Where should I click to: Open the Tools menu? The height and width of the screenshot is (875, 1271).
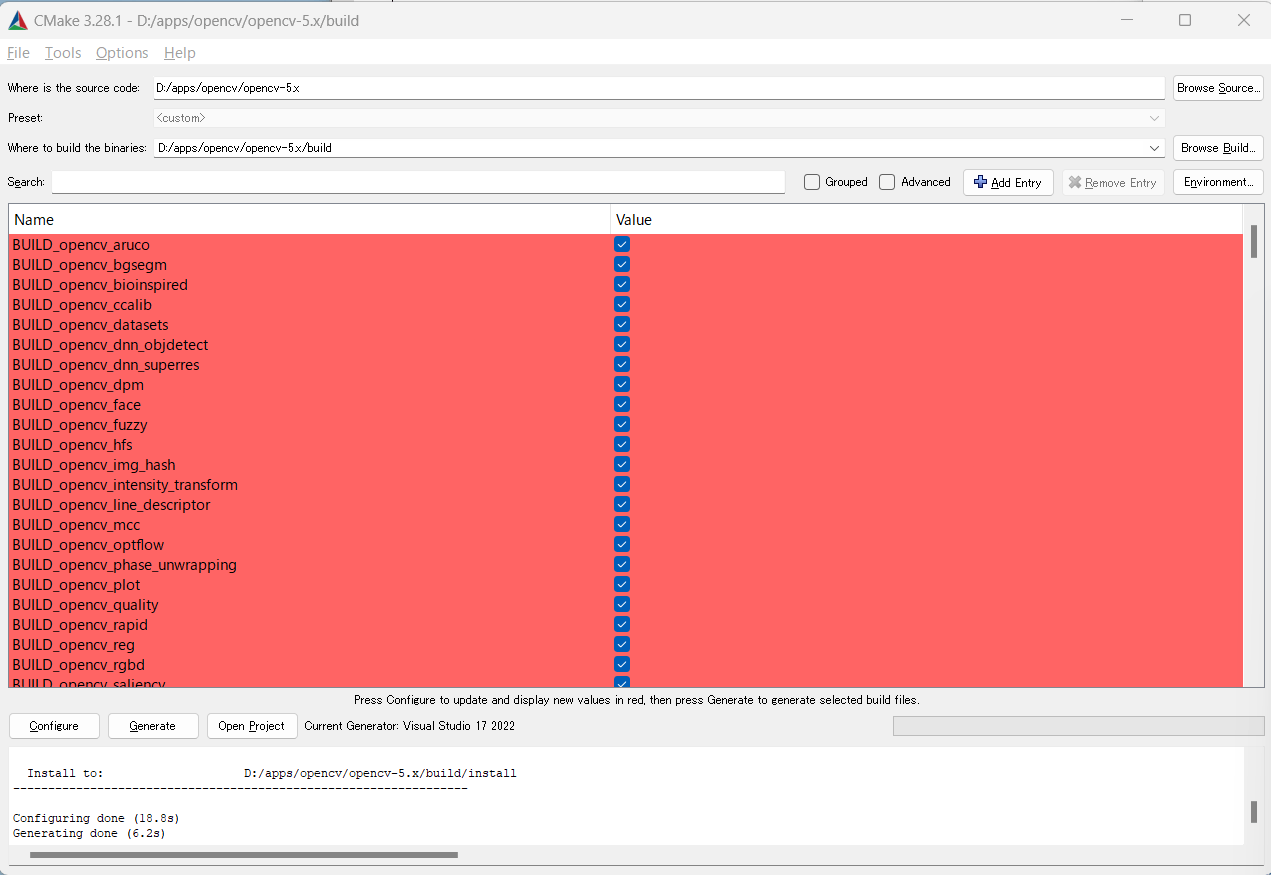tap(63, 53)
